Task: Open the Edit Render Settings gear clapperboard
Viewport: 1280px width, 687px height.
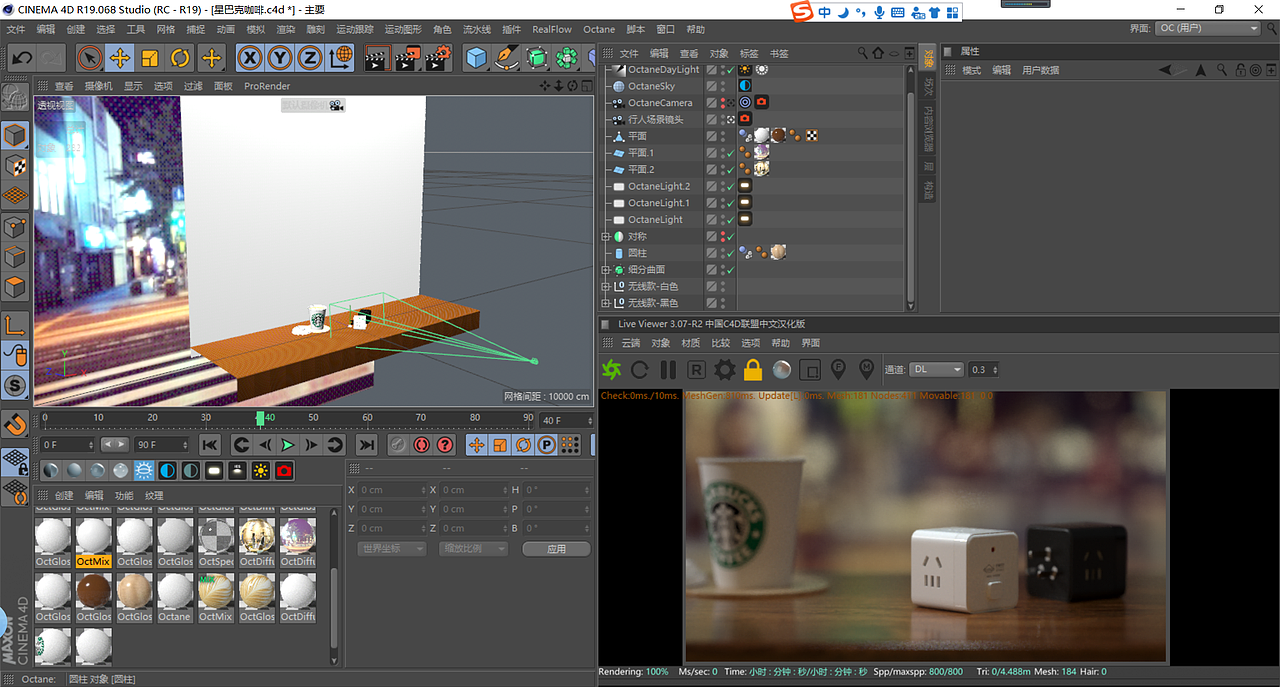Action: (438, 58)
